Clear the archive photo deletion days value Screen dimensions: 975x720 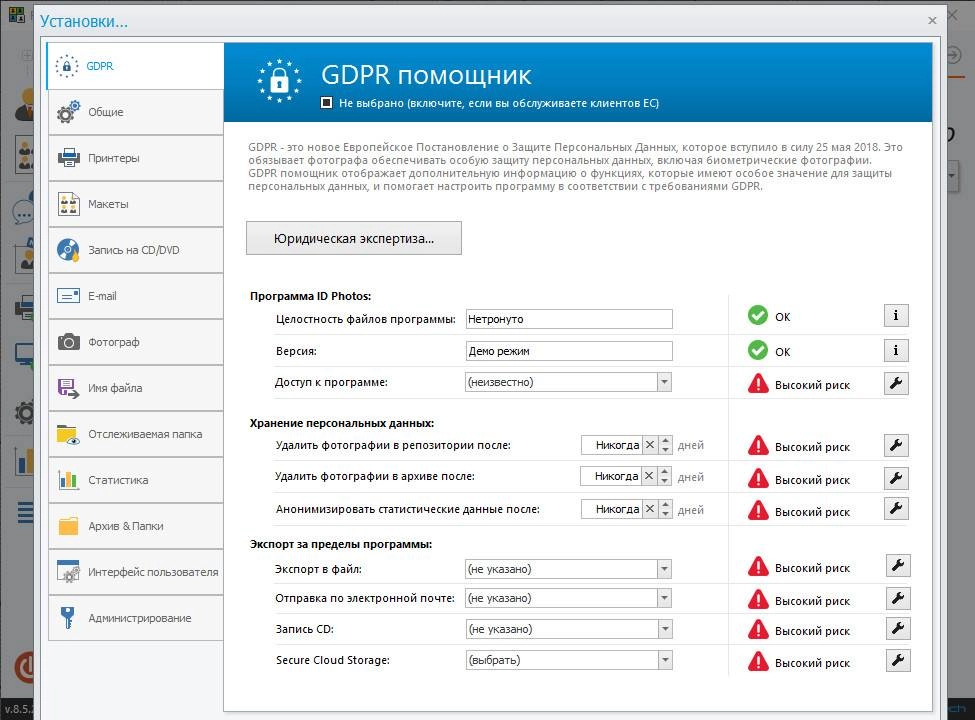[x=649, y=476]
